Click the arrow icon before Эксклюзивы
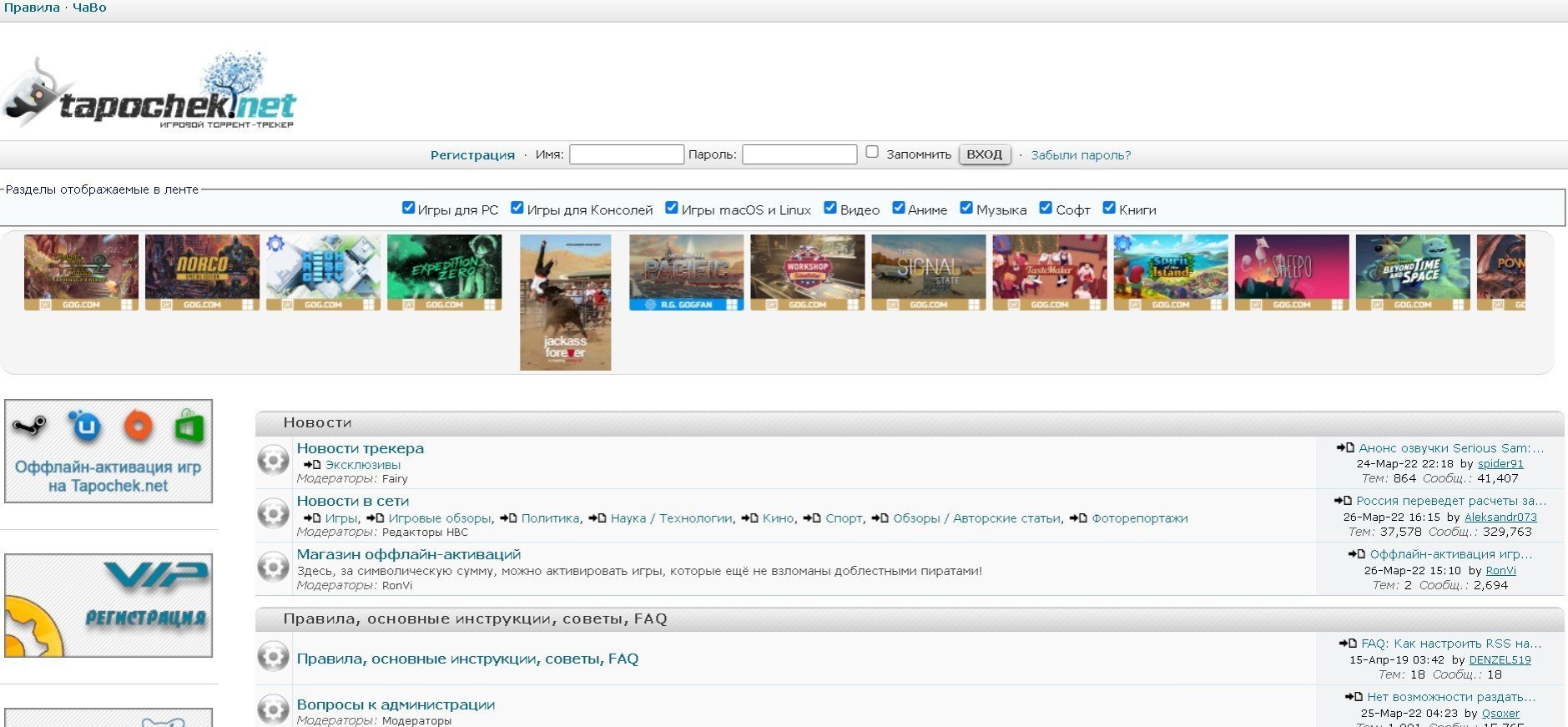 [312, 465]
